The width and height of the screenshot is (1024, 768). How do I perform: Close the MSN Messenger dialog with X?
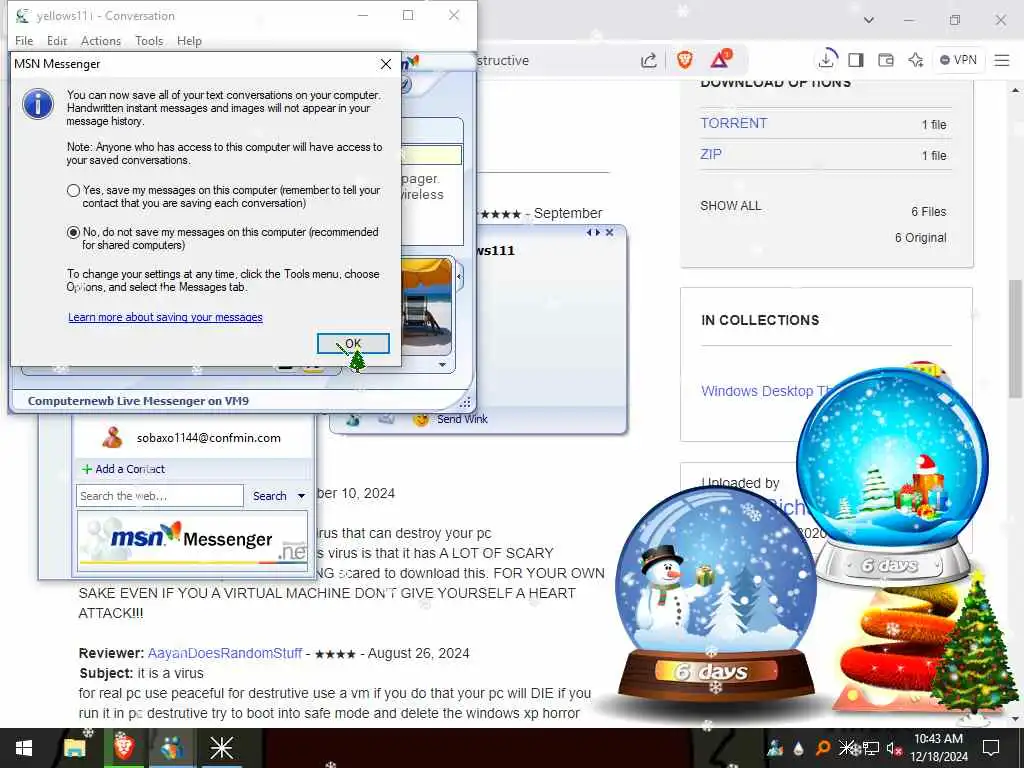coord(386,64)
